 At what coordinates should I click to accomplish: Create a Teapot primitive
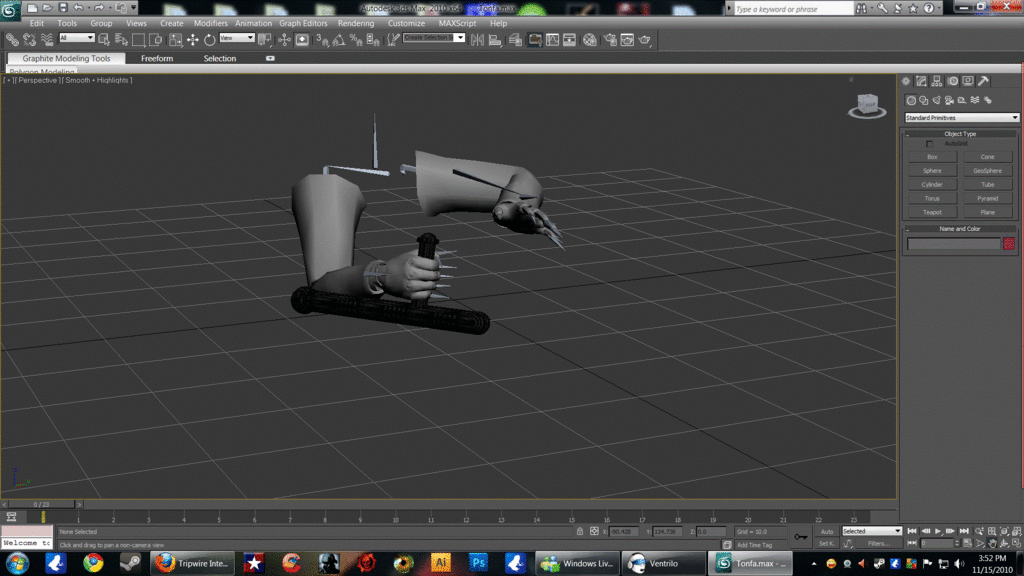(x=932, y=211)
